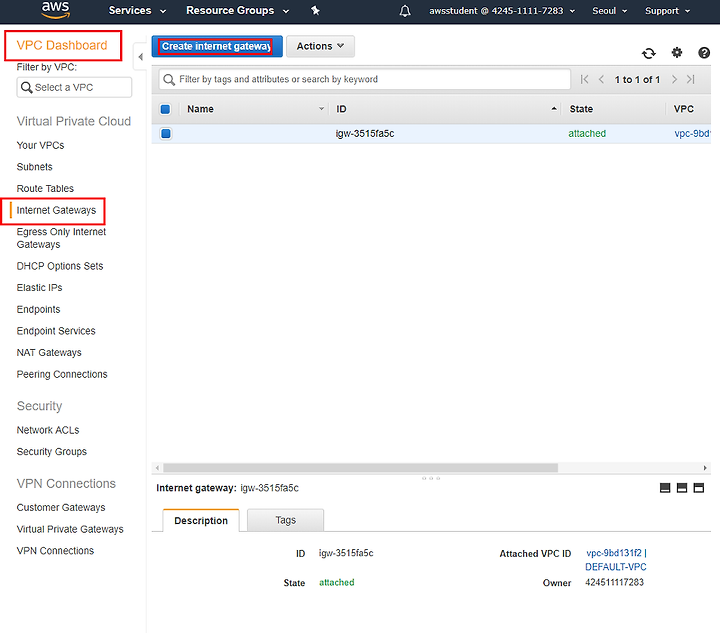Open the Seoul region dropdown
720x633 pixels.
point(609,11)
